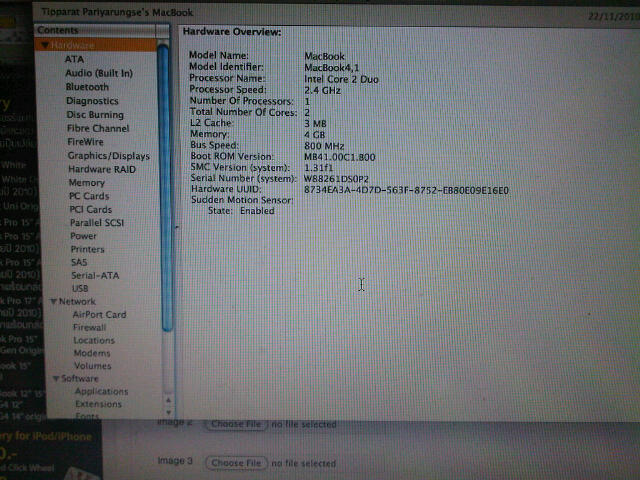
Task: Open Disc Burning details
Action: click(95, 115)
